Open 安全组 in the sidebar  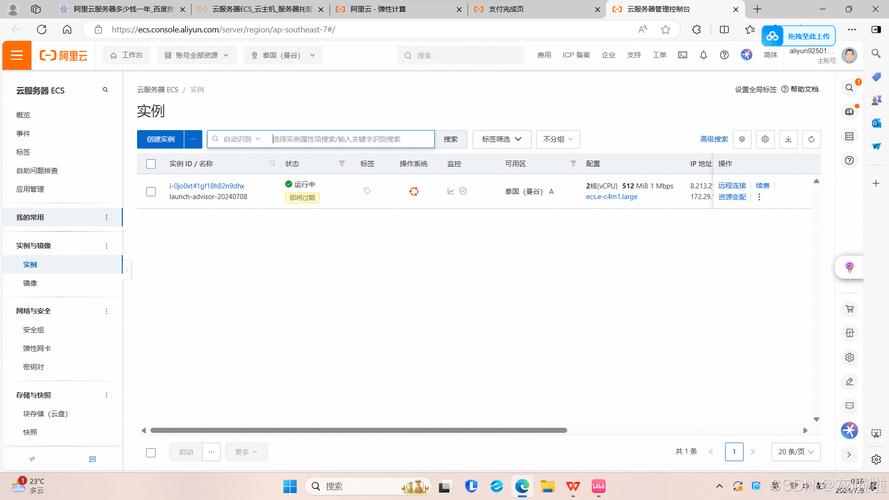[x=33, y=329]
